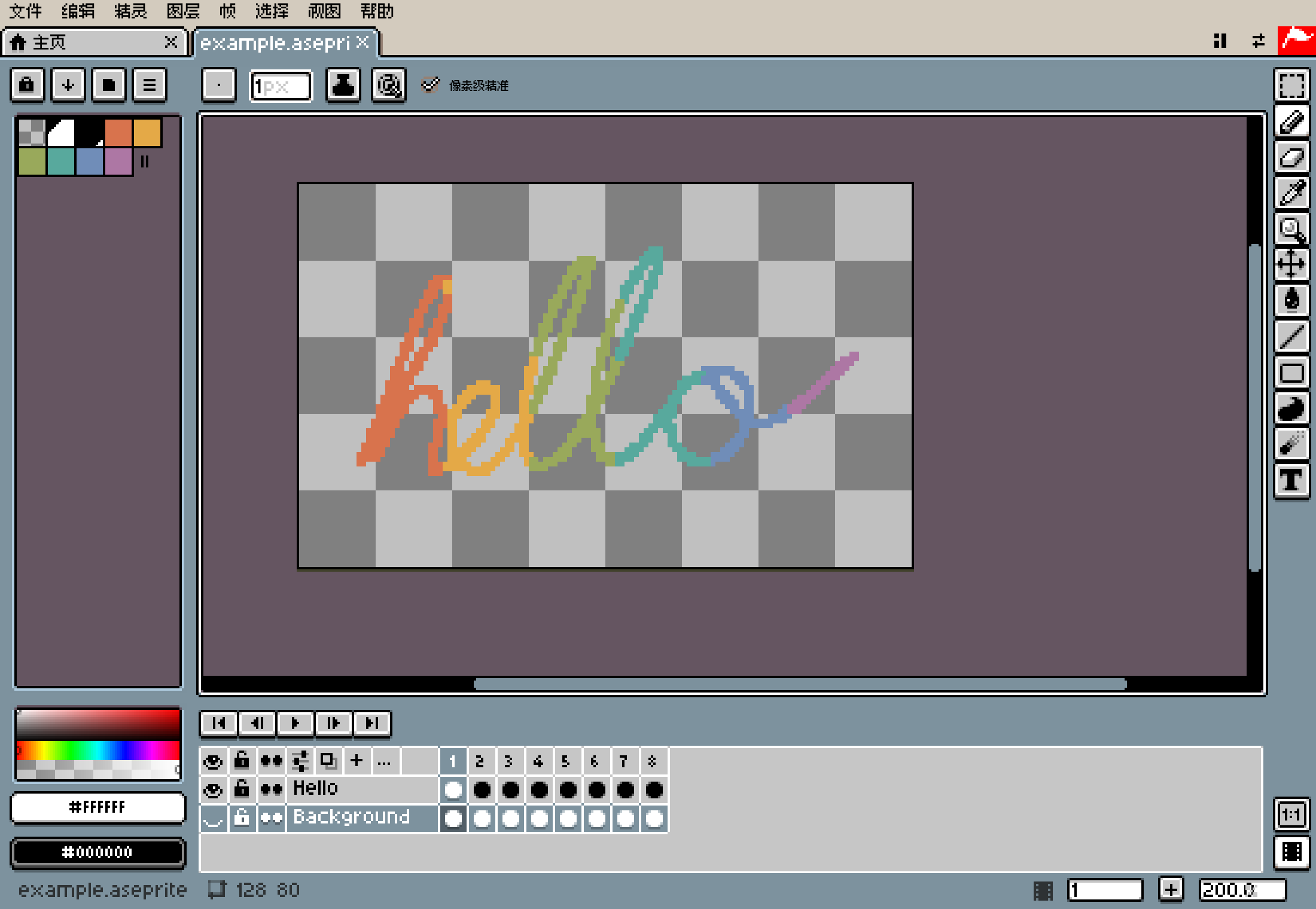Select the Blur tool

pyautogui.click(x=1292, y=444)
